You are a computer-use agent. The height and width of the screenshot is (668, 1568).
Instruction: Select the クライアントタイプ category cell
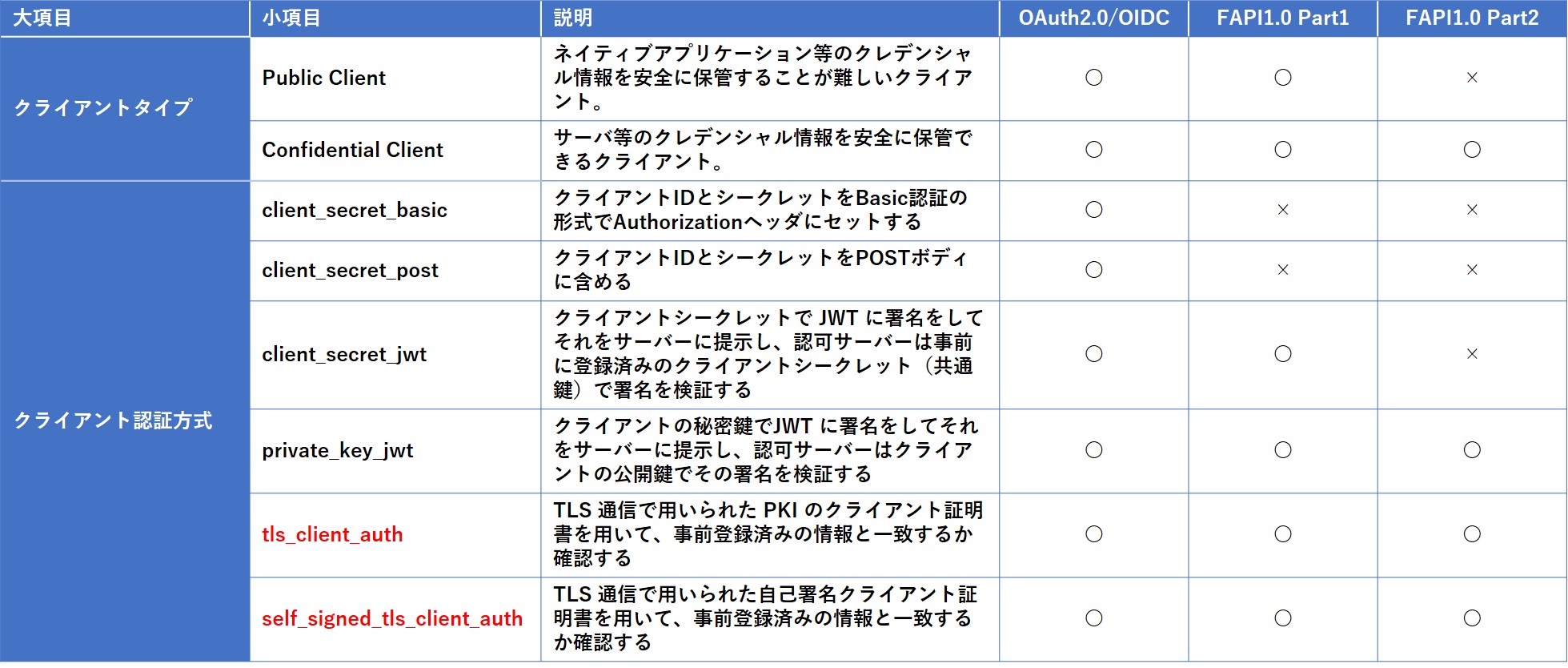click(103, 108)
